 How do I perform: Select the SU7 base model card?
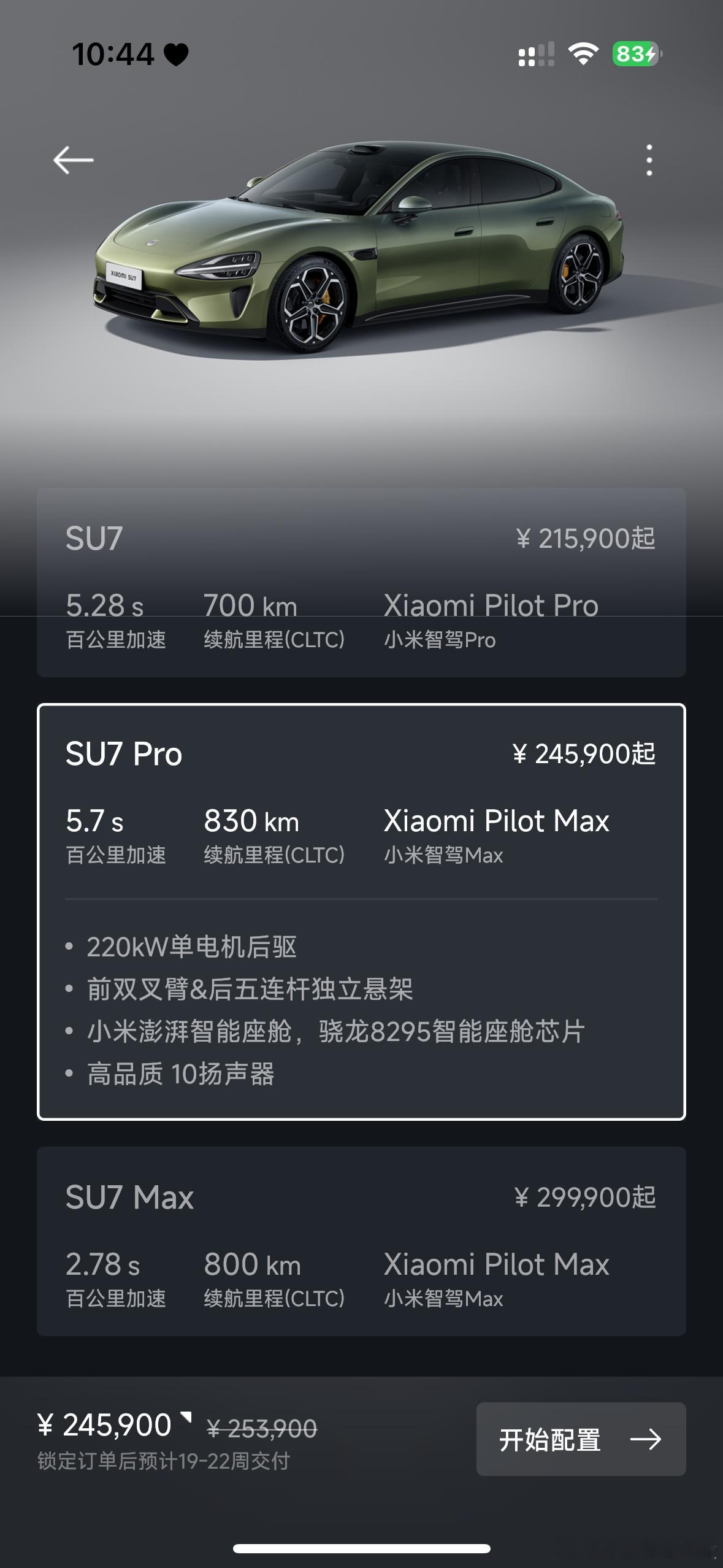pos(361,582)
